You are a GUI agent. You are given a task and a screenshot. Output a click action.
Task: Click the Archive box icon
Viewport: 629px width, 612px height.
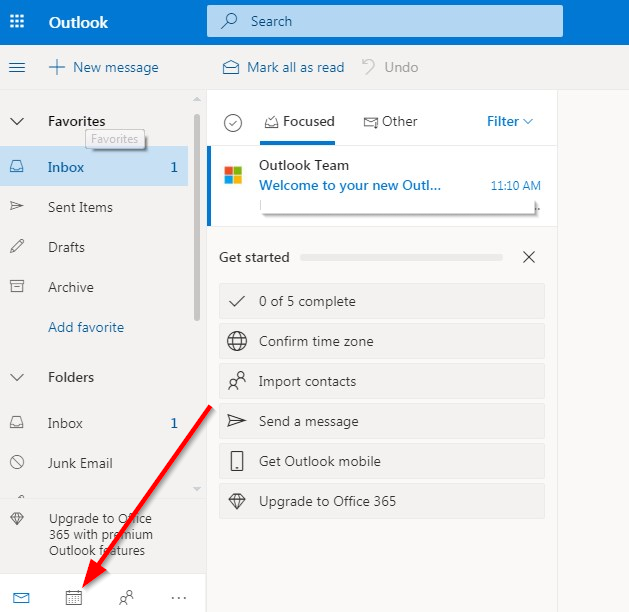tap(17, 286)
